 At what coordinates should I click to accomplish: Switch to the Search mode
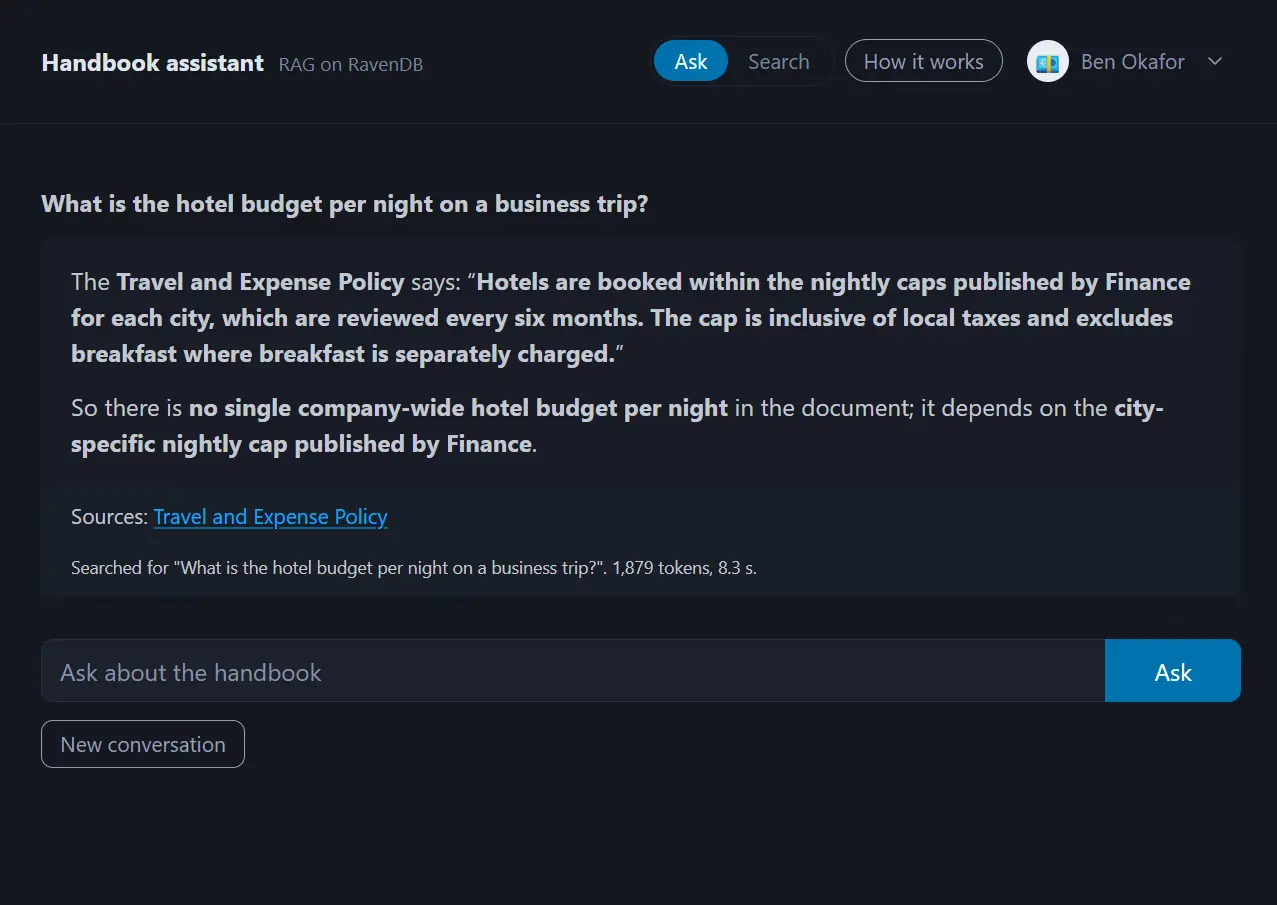click(x=778, y=61)
